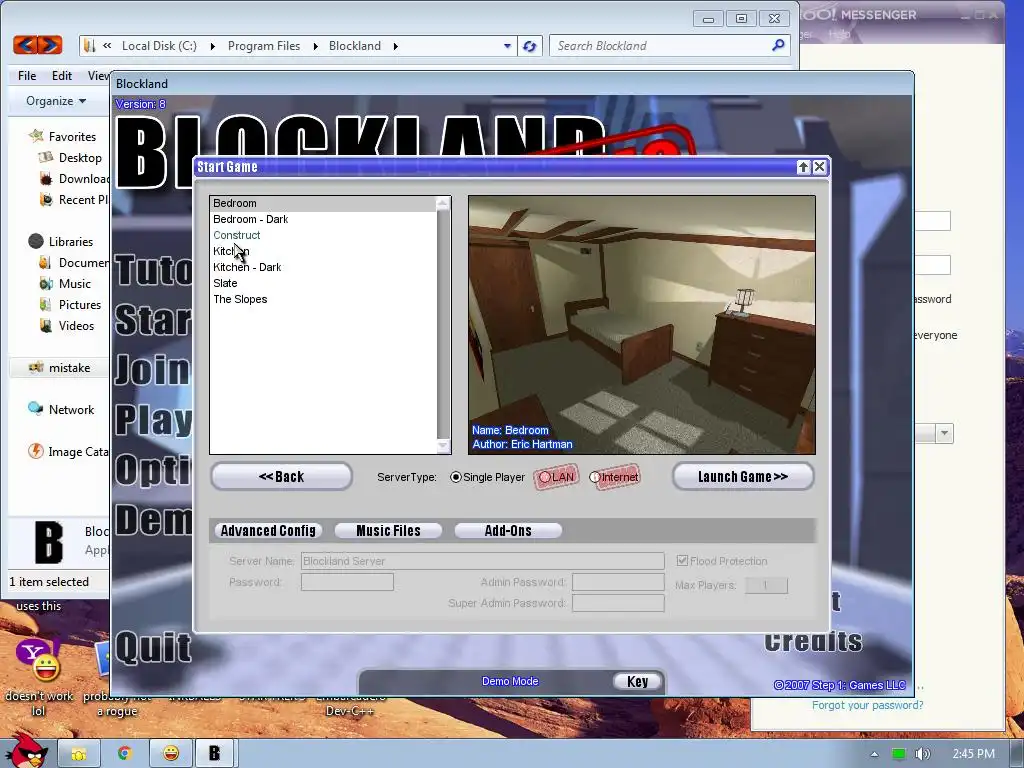The width and height of the screenshot is (1024, 768).
Task: Open Chrome from the taskbar
Action: pyautogui.click(x=124, y=754)
